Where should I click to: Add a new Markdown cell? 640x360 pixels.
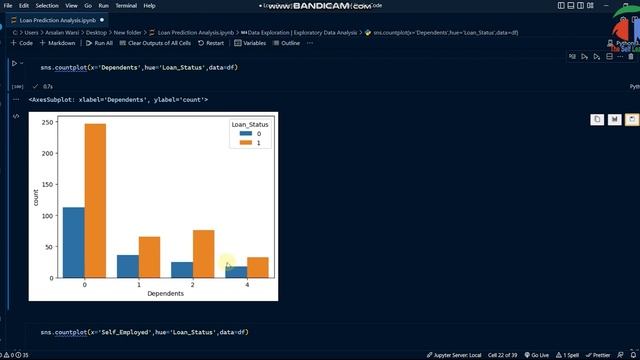point(58,43)
